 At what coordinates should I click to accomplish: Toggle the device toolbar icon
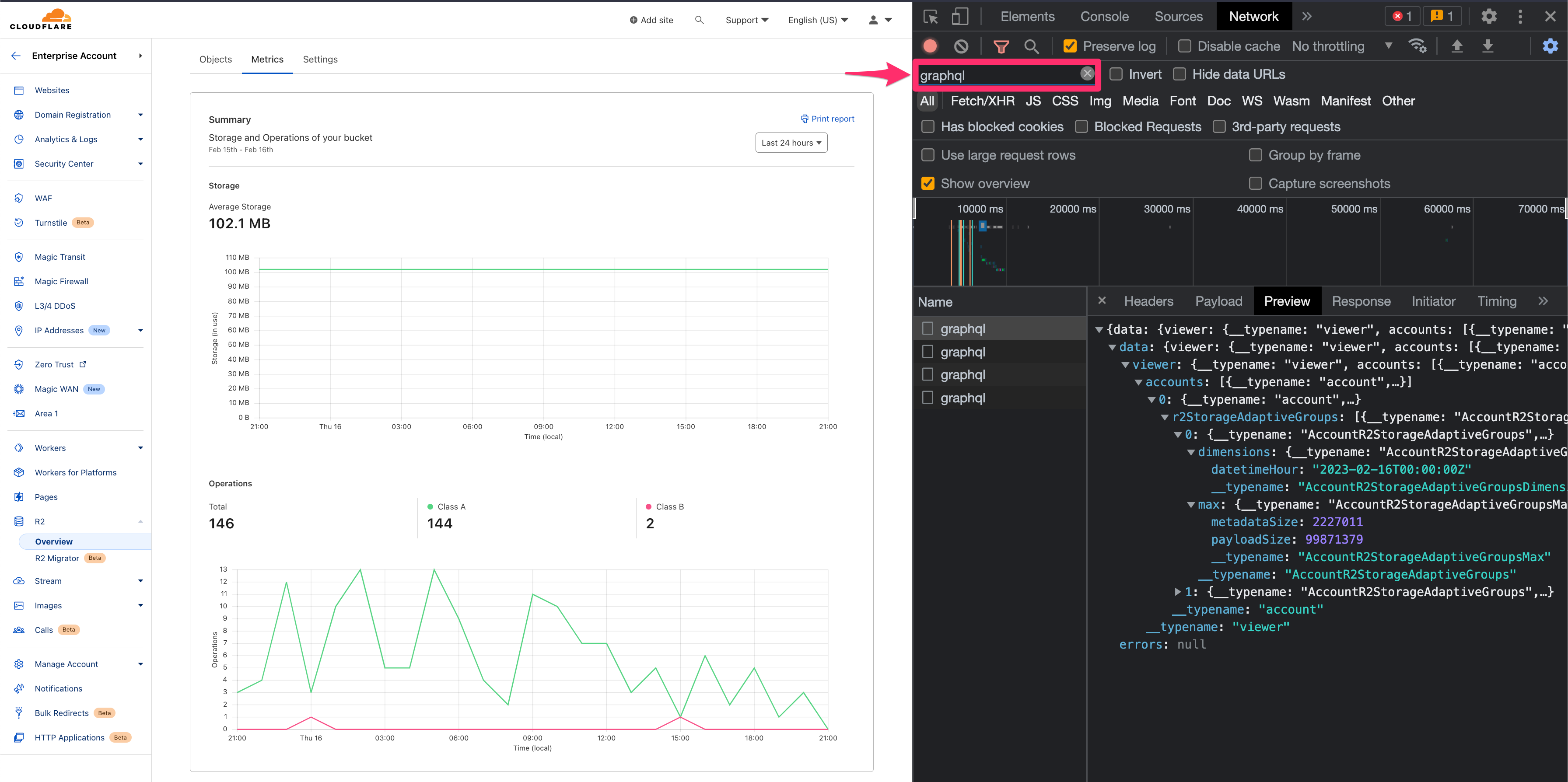pos(959,17)
